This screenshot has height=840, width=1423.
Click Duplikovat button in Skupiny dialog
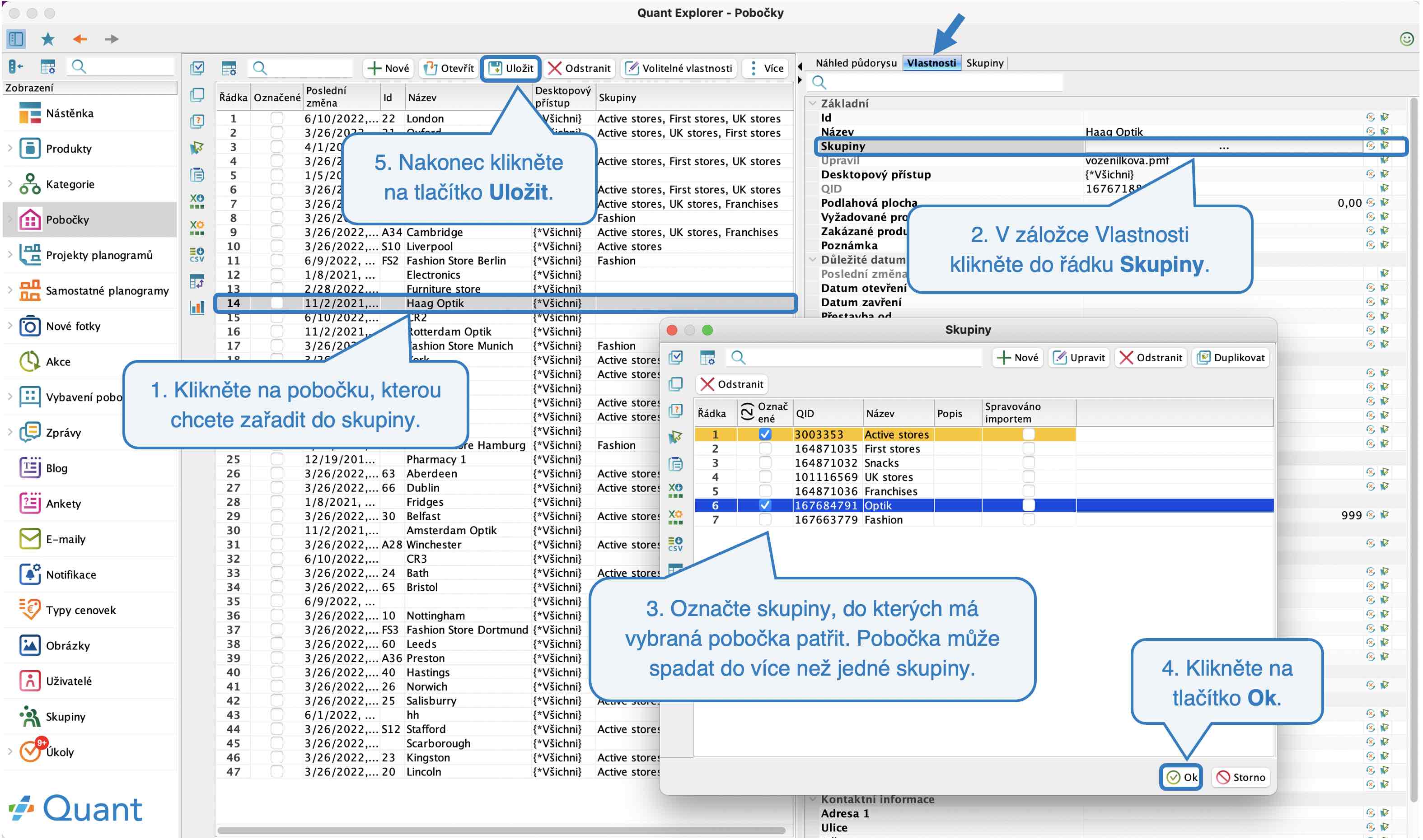point(1231,358)
